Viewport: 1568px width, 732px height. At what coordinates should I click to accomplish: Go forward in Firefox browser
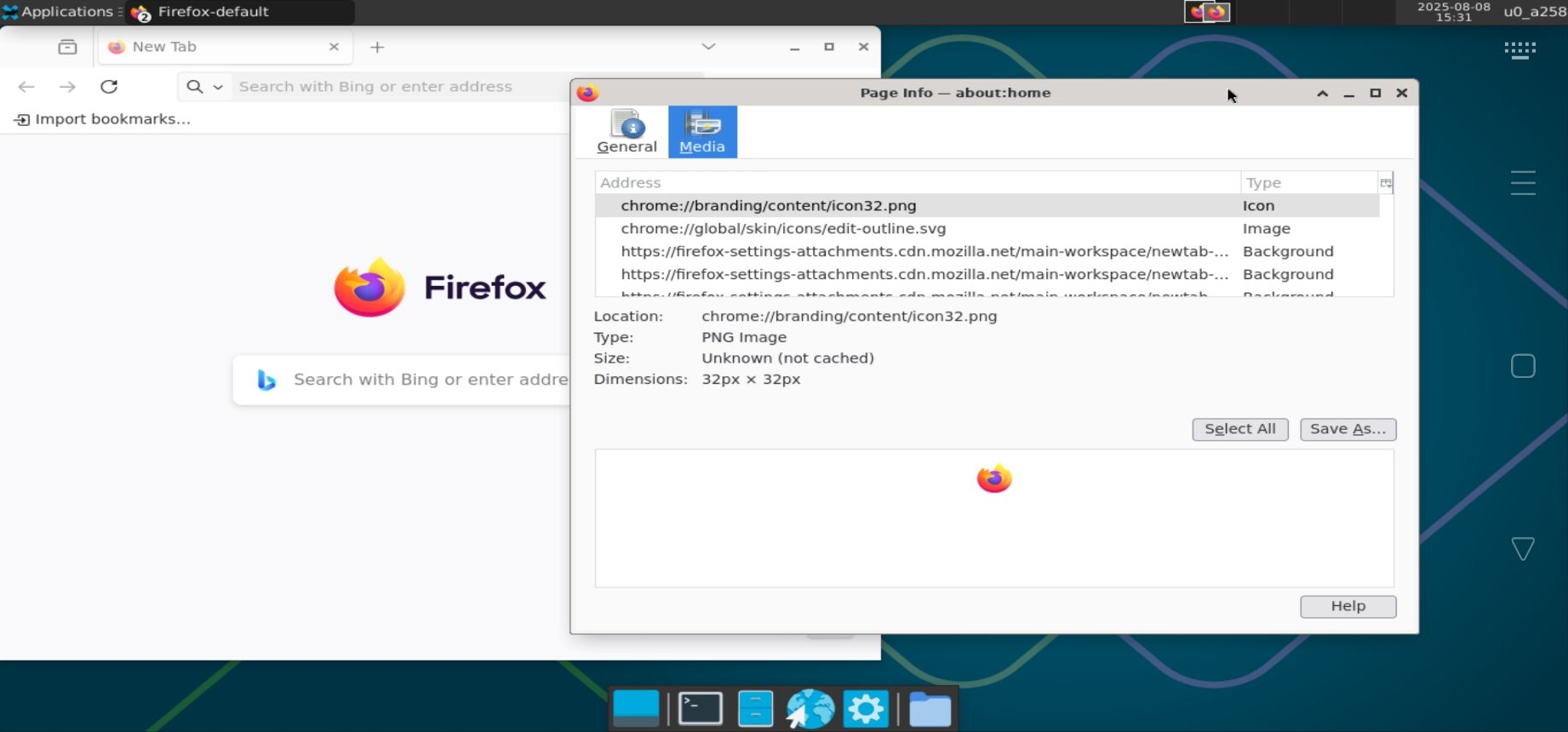tap(67, 87)
